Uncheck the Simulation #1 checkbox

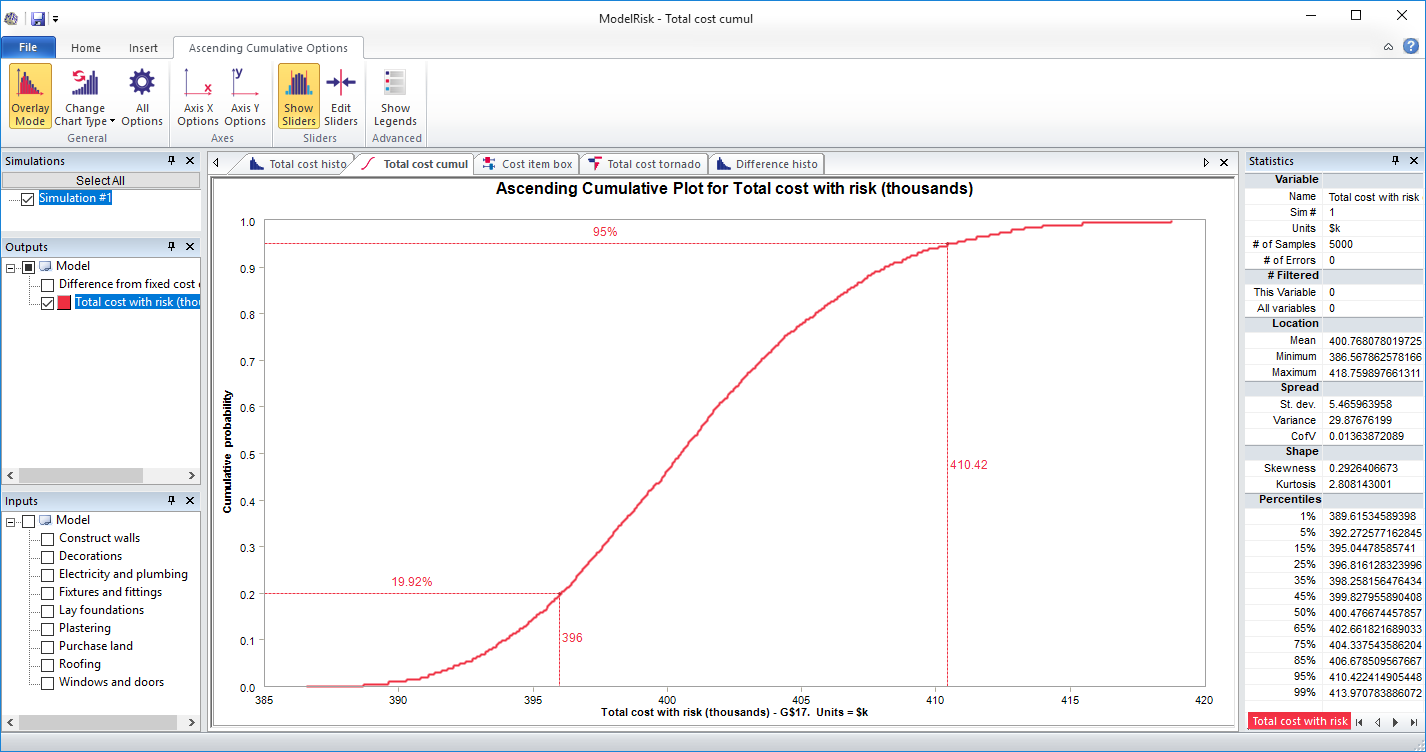pyautogui.click(x=27, y=197)
